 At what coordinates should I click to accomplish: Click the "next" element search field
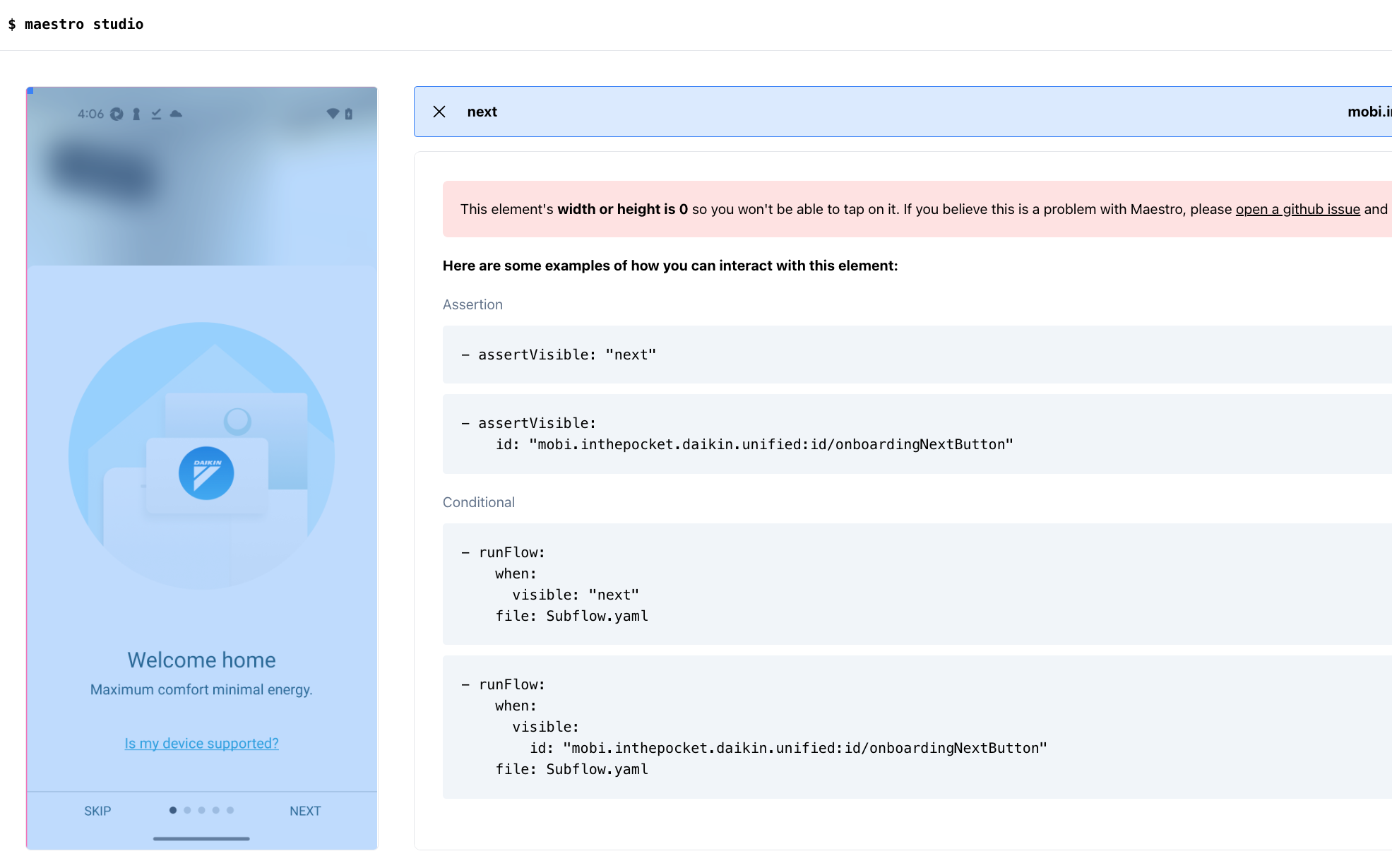tap(482, 112)
